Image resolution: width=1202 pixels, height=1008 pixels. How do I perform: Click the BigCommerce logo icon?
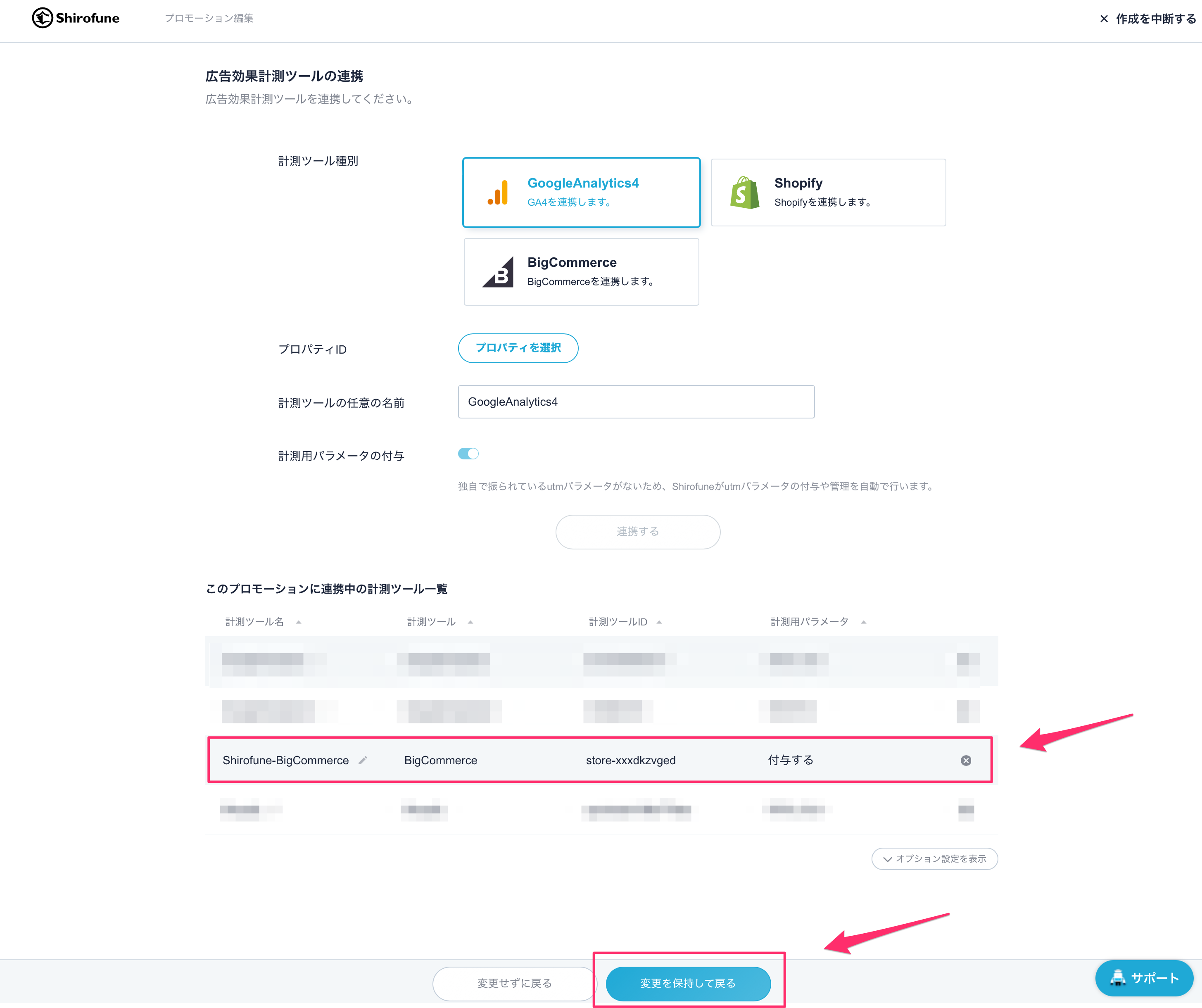point(498,272)
